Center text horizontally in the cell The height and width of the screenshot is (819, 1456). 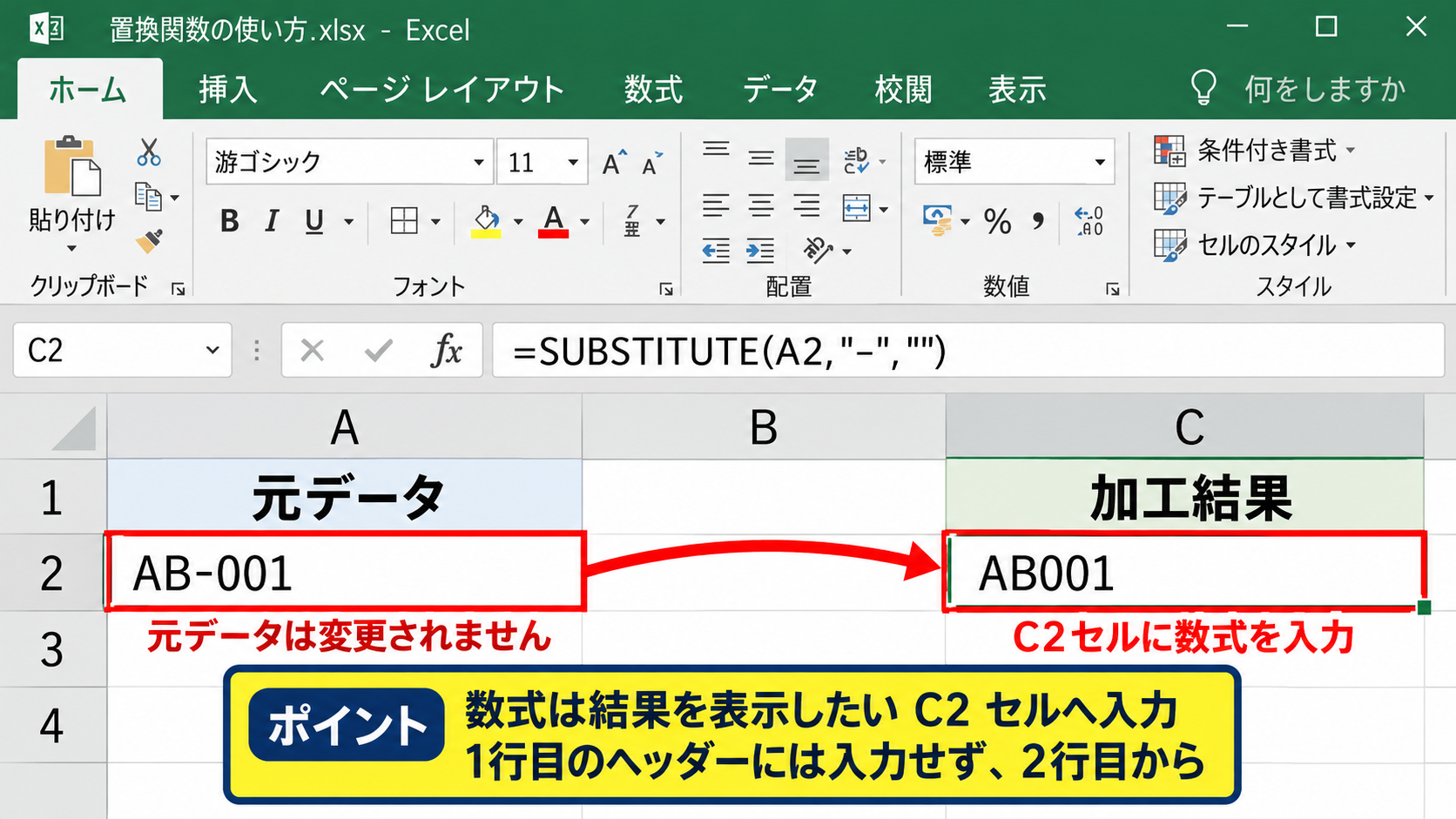click(761, 206)
